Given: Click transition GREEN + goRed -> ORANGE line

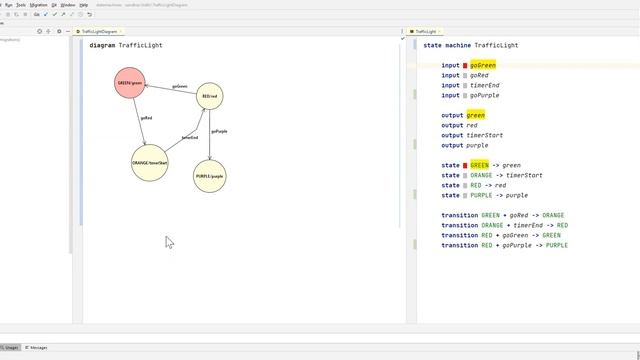Looking at the screenshot, I should [502, 215].
